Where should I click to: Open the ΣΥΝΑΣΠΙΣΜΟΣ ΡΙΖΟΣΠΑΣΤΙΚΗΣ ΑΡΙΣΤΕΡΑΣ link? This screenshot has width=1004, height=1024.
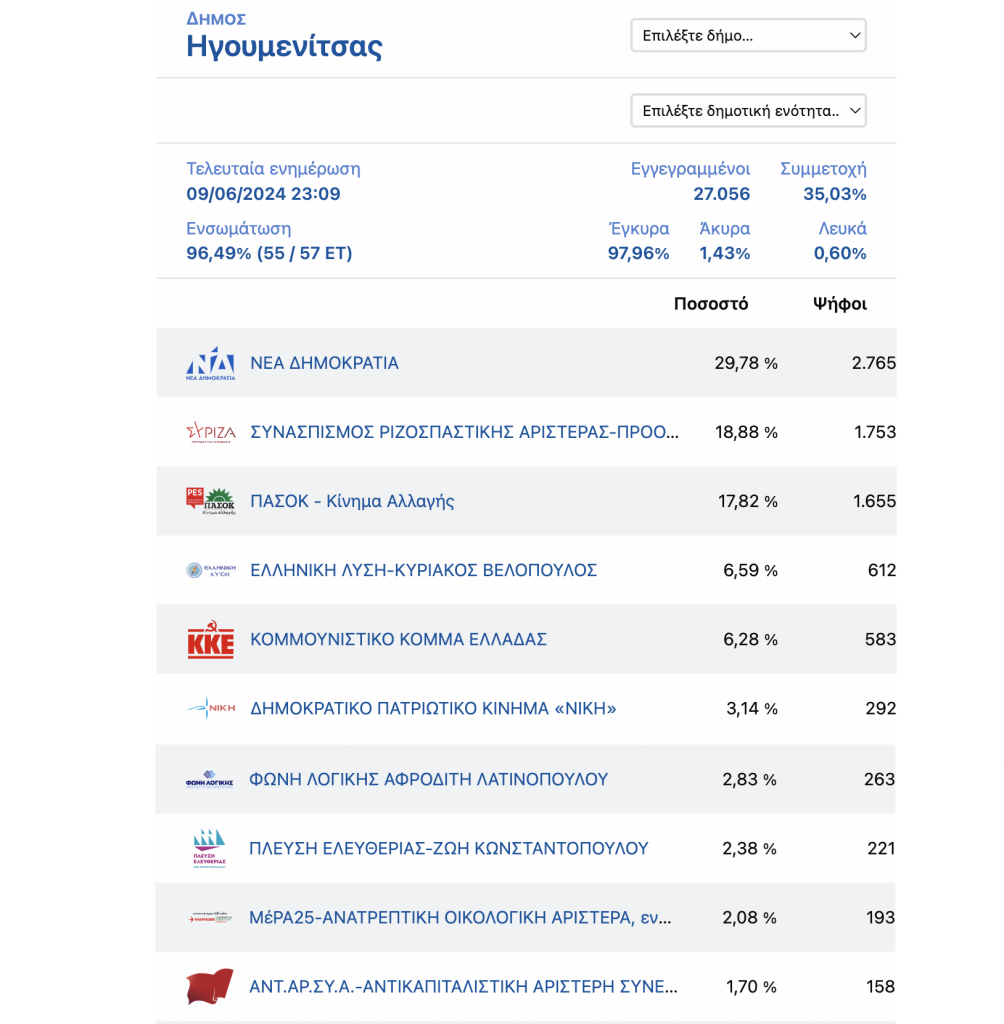(464, 432)
